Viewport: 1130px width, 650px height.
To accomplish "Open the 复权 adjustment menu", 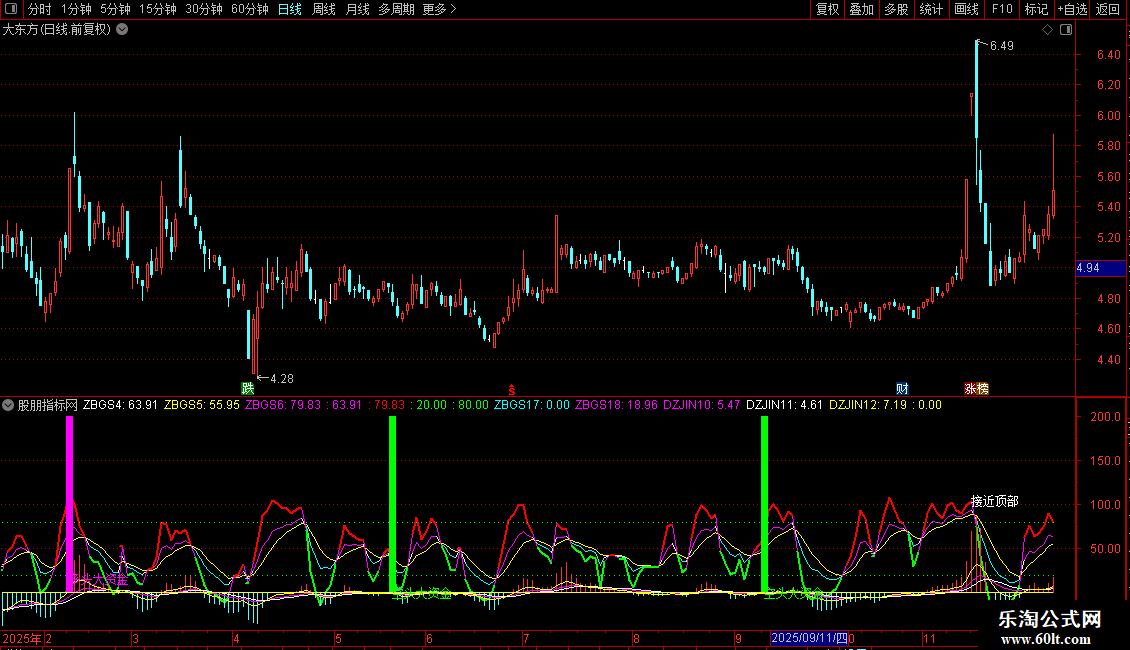I will [x=827, y=9].
